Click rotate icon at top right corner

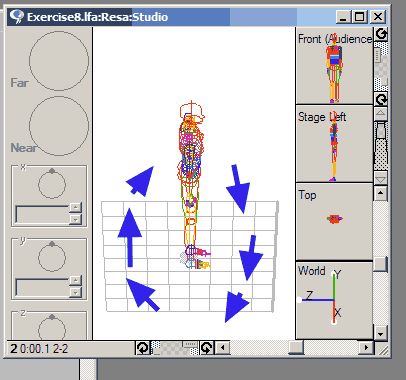381,34
